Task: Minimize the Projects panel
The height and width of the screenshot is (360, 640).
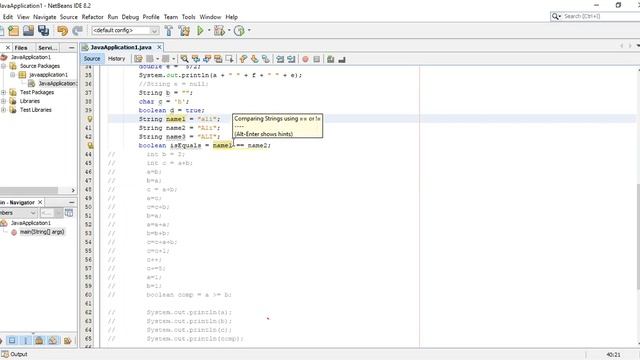Action: 72,48
